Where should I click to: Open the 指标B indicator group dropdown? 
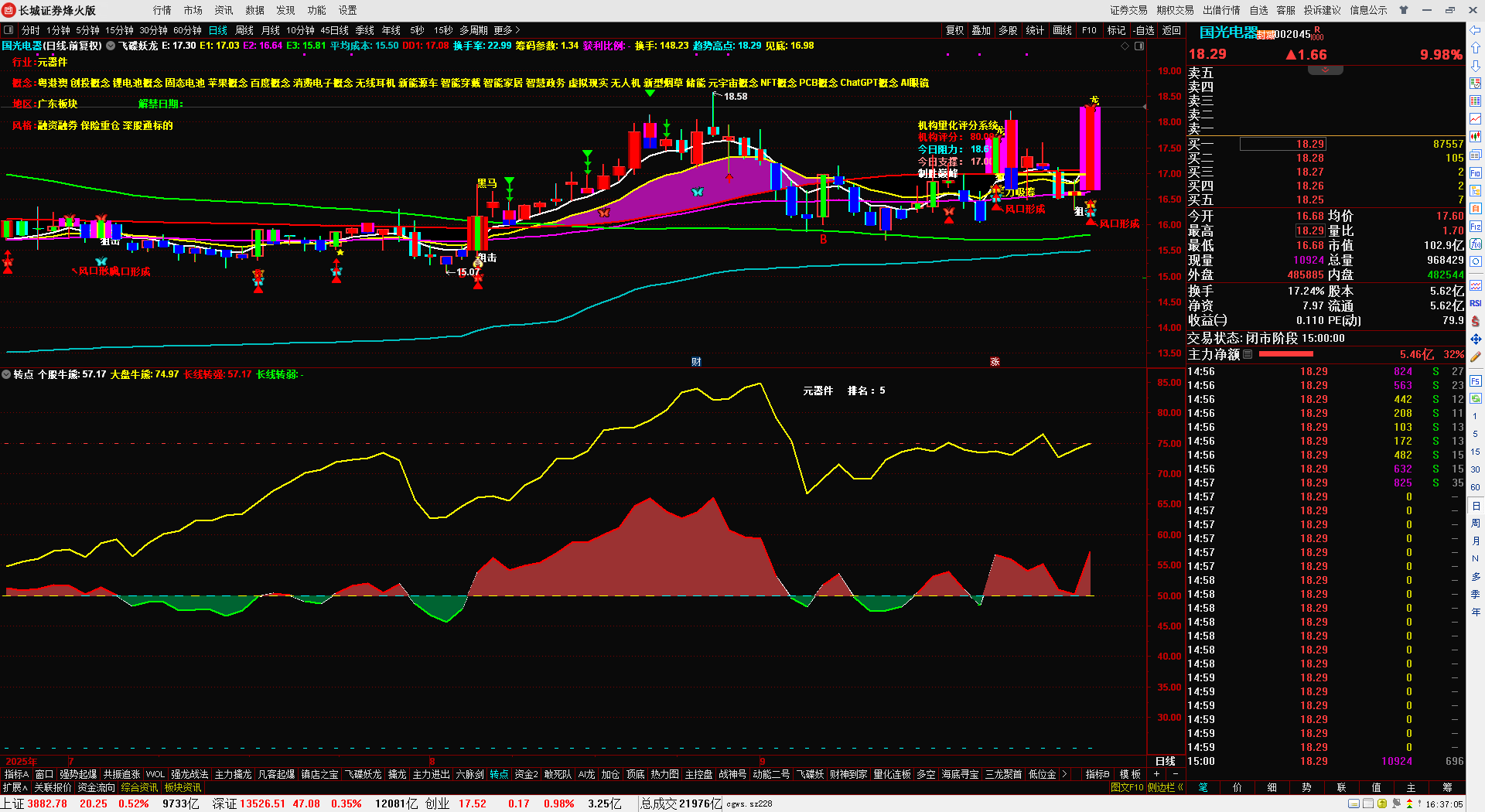pyautogui.click(x=1097, y=774)
